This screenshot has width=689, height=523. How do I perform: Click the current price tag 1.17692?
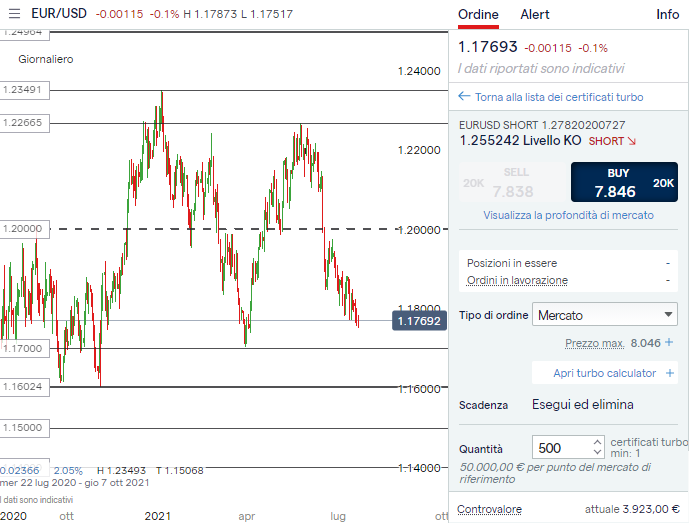(419, 321)
